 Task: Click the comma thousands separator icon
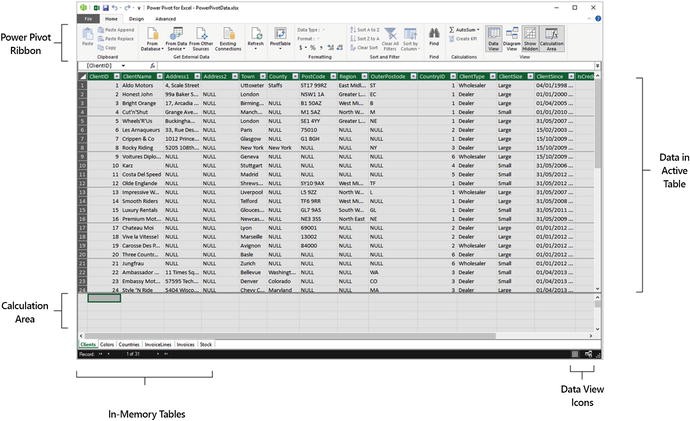(x=321, y=48)
